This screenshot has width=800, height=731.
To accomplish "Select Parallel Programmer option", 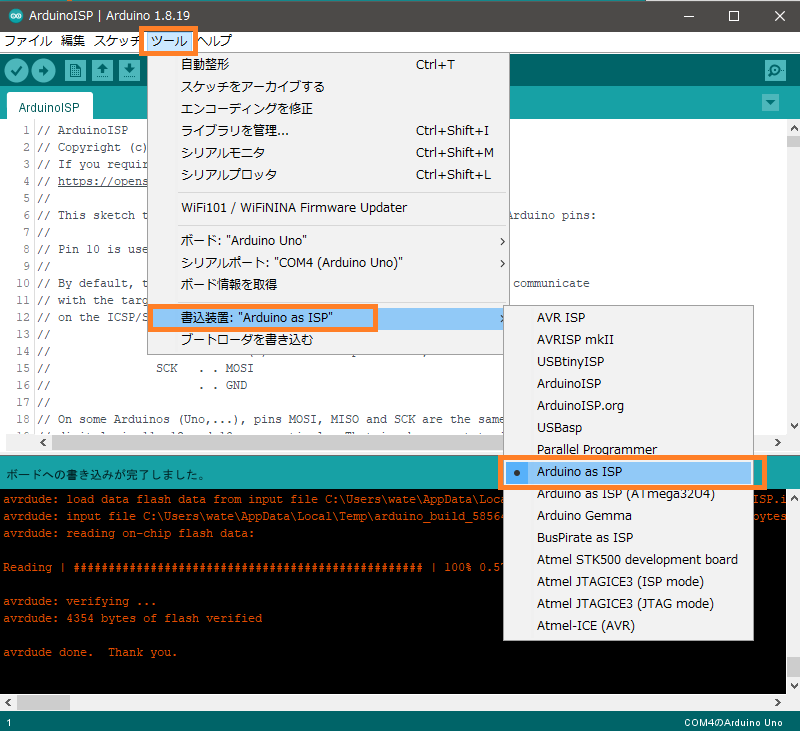I will point(628,449).
